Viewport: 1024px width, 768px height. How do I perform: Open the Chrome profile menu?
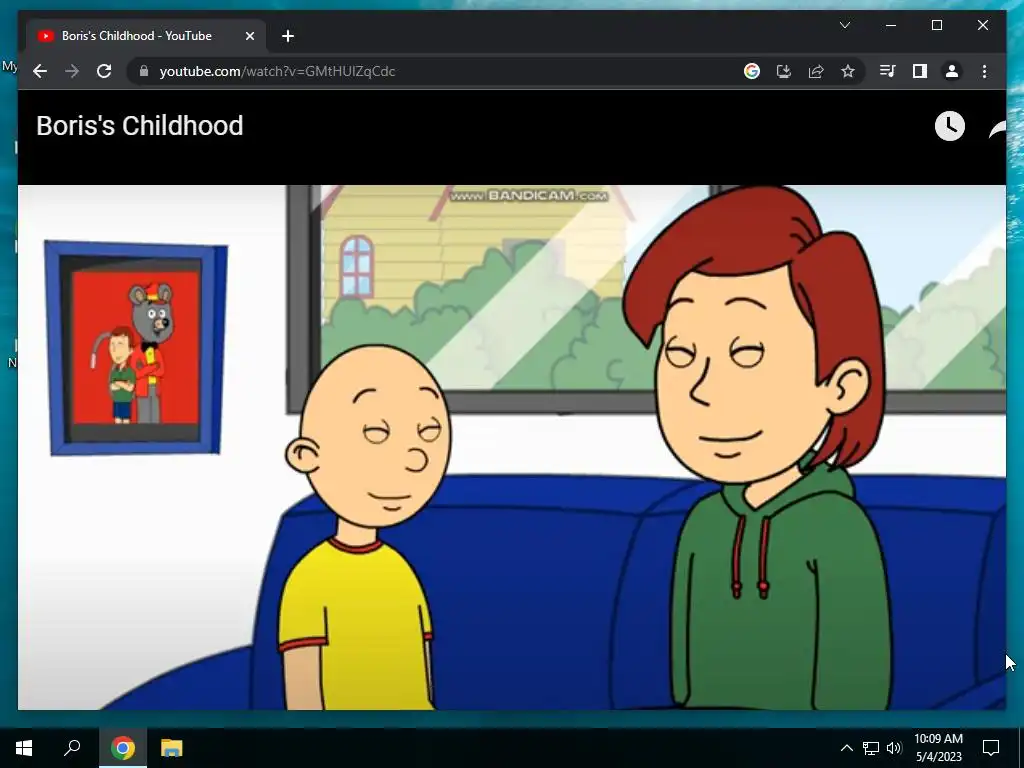pyautogui.click(x=952, y=71)
